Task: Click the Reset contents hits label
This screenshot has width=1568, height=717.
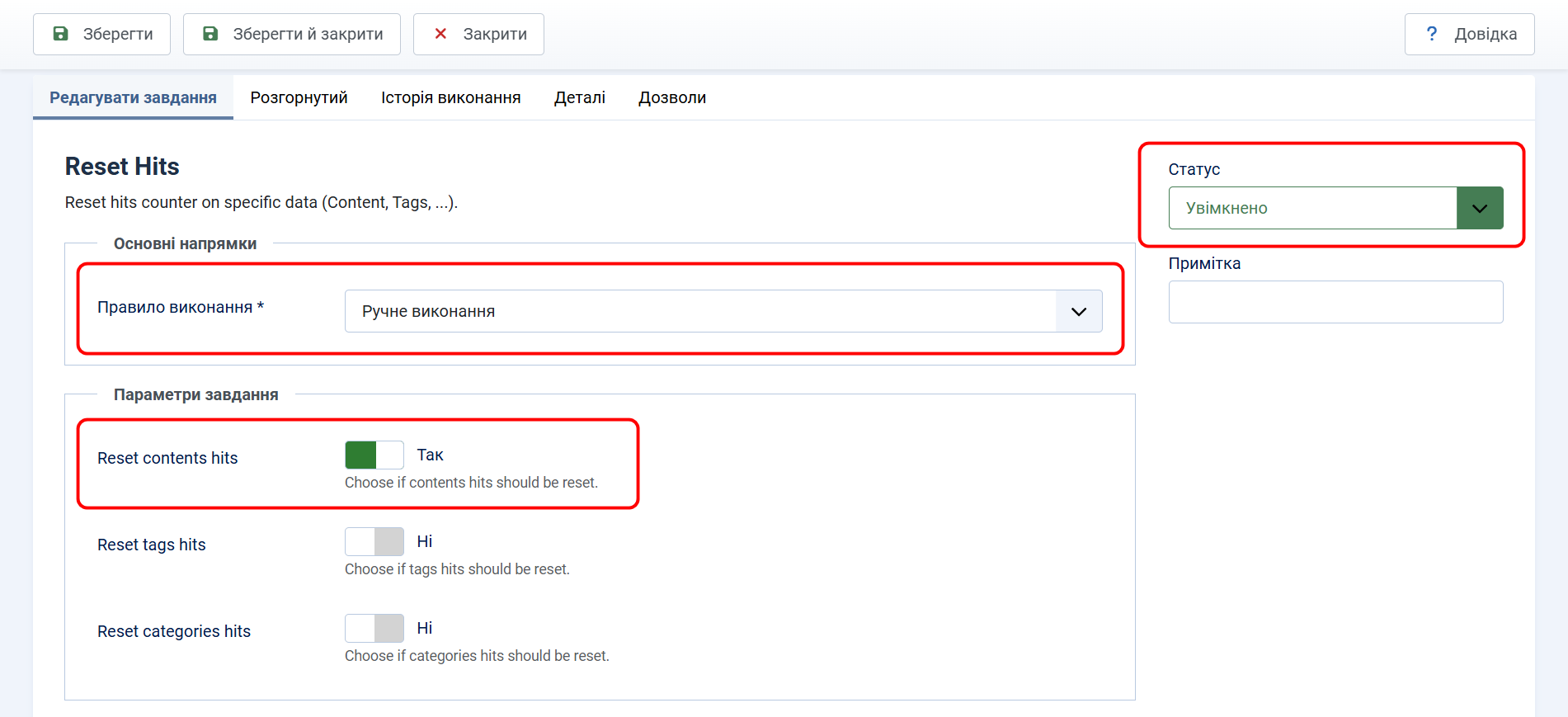Action: [x=167, y=458]
